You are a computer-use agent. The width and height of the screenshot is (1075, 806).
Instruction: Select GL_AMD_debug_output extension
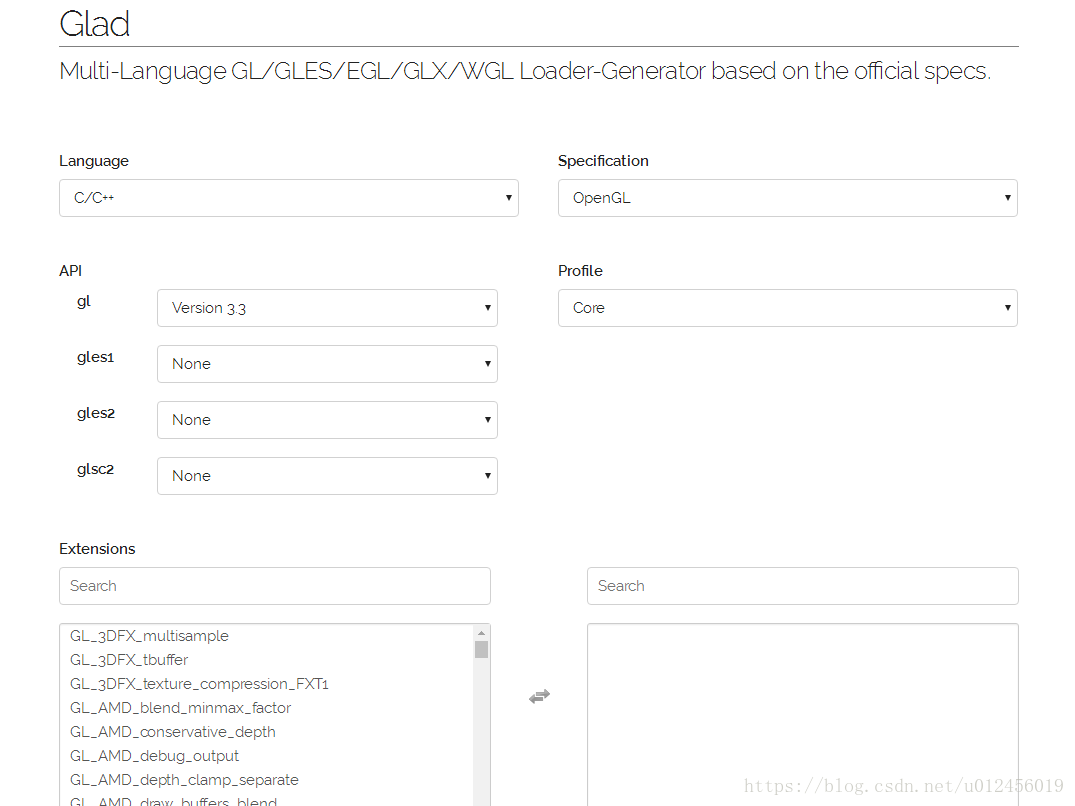267,756
